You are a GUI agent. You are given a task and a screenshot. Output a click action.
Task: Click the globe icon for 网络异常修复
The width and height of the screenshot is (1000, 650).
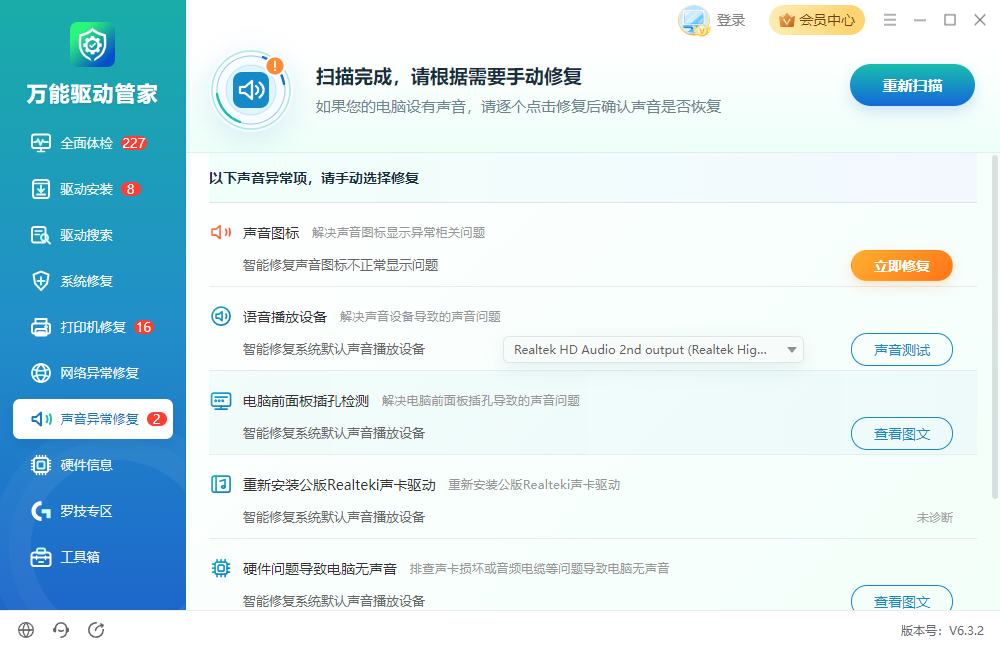[x=41, y=373]
